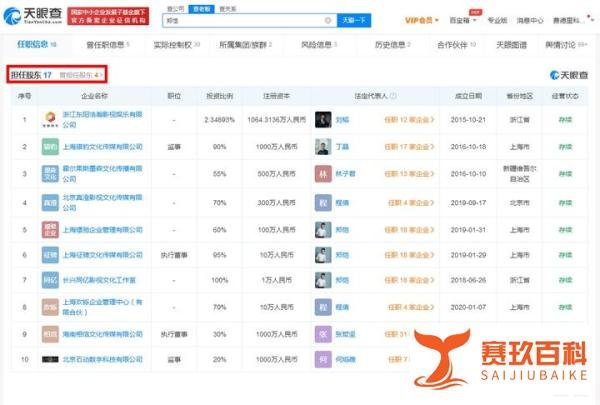Click the Tianyancha watermark logo above table
Viewport: 600px width, 405px height.
click(569, 75)
